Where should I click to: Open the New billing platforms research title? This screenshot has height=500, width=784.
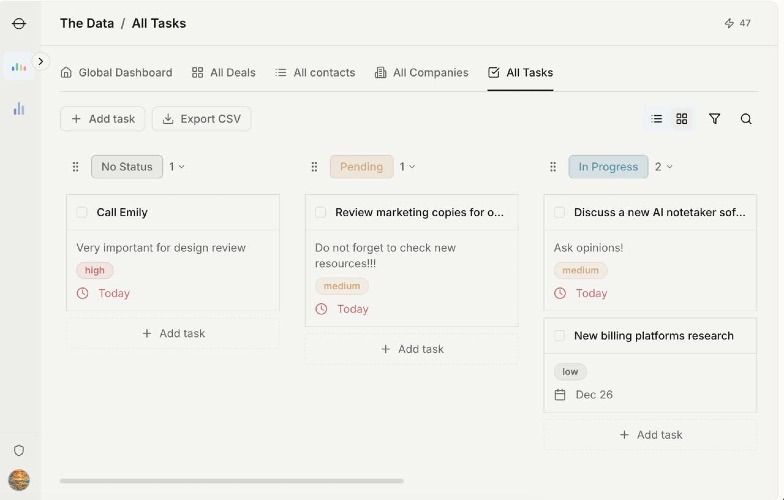click(x=654, y=336)
